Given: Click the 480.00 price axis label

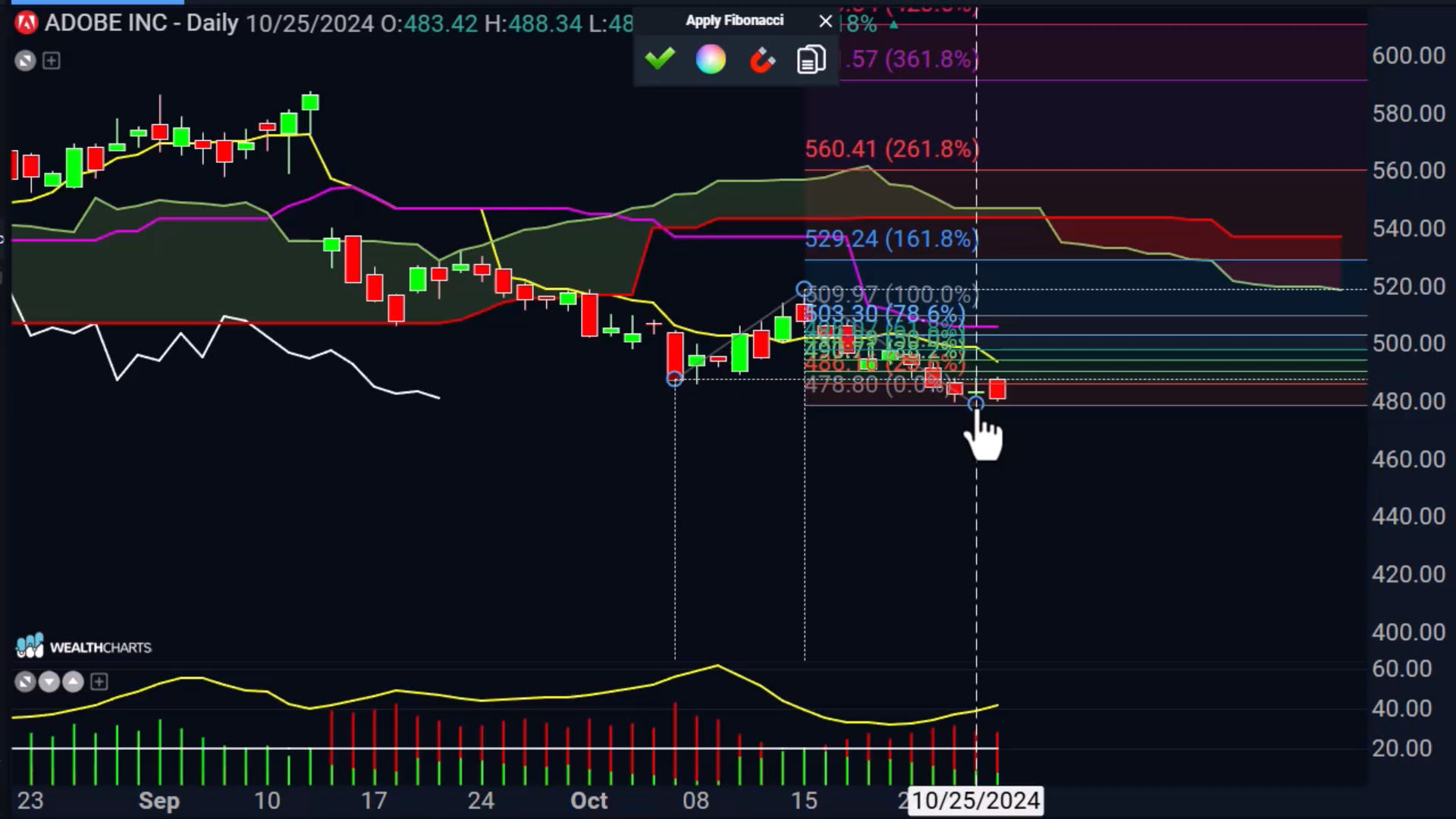Looking at the screenshot, I should (1408, 401).
